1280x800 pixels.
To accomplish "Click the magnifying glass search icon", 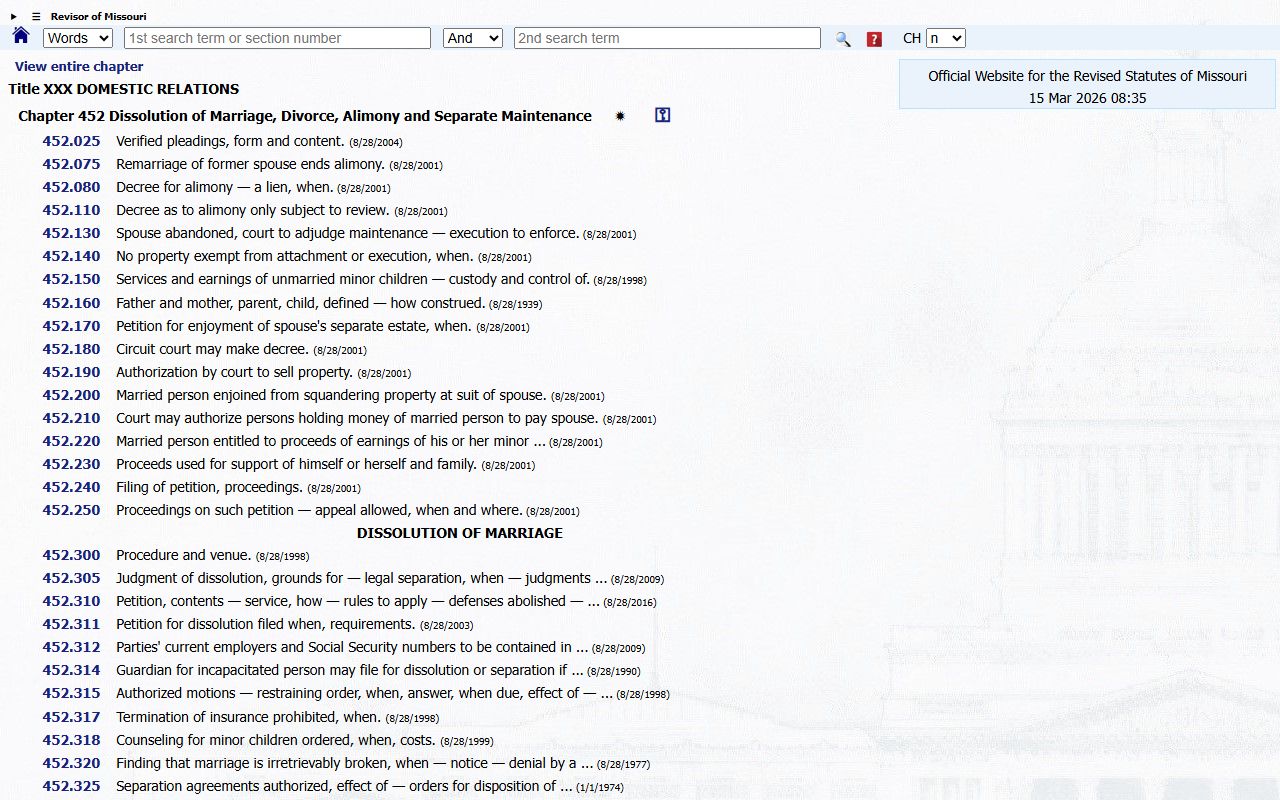I will [x=843, y=39].
